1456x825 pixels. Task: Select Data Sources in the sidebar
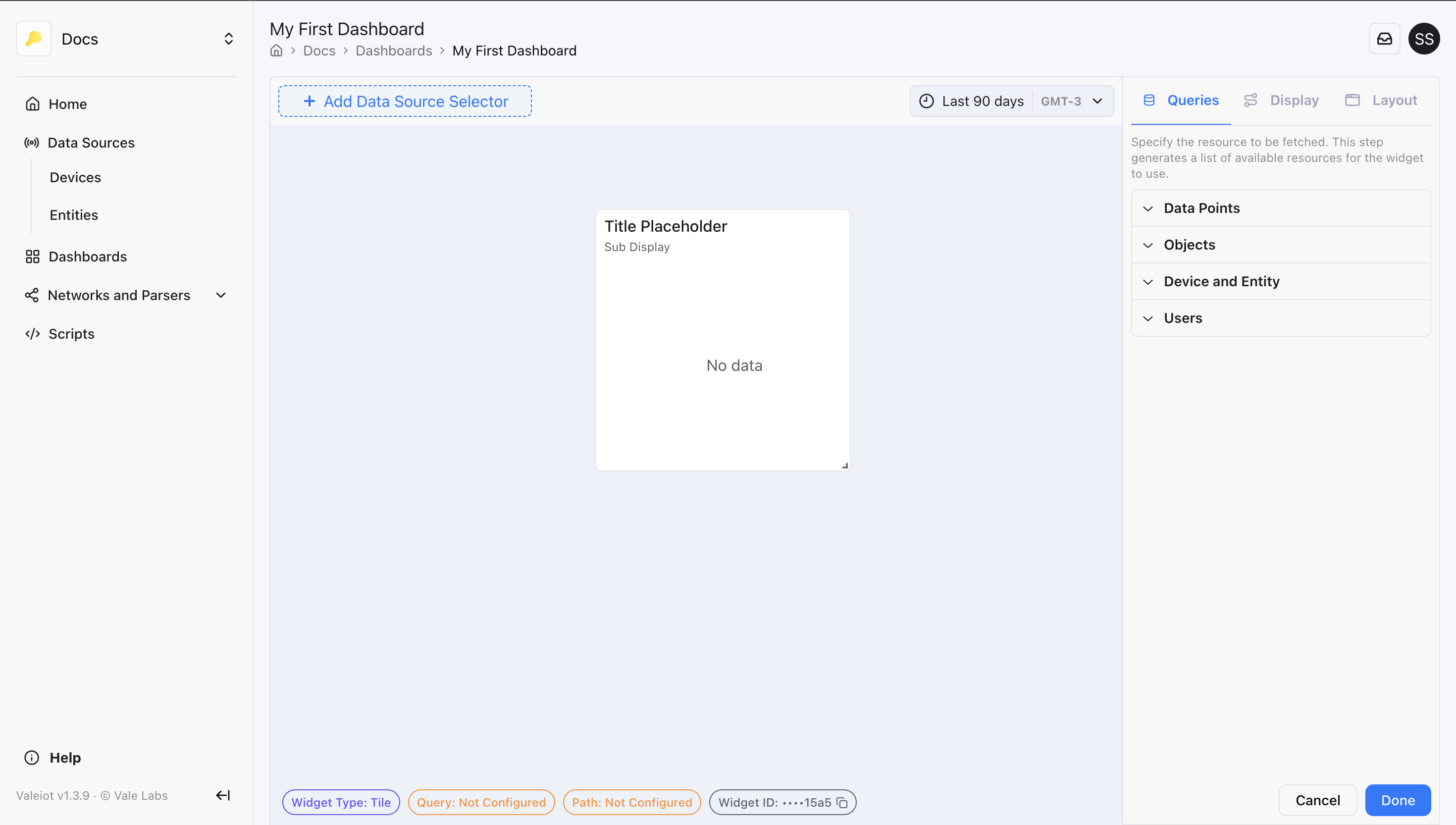click(x=91, y=142)
